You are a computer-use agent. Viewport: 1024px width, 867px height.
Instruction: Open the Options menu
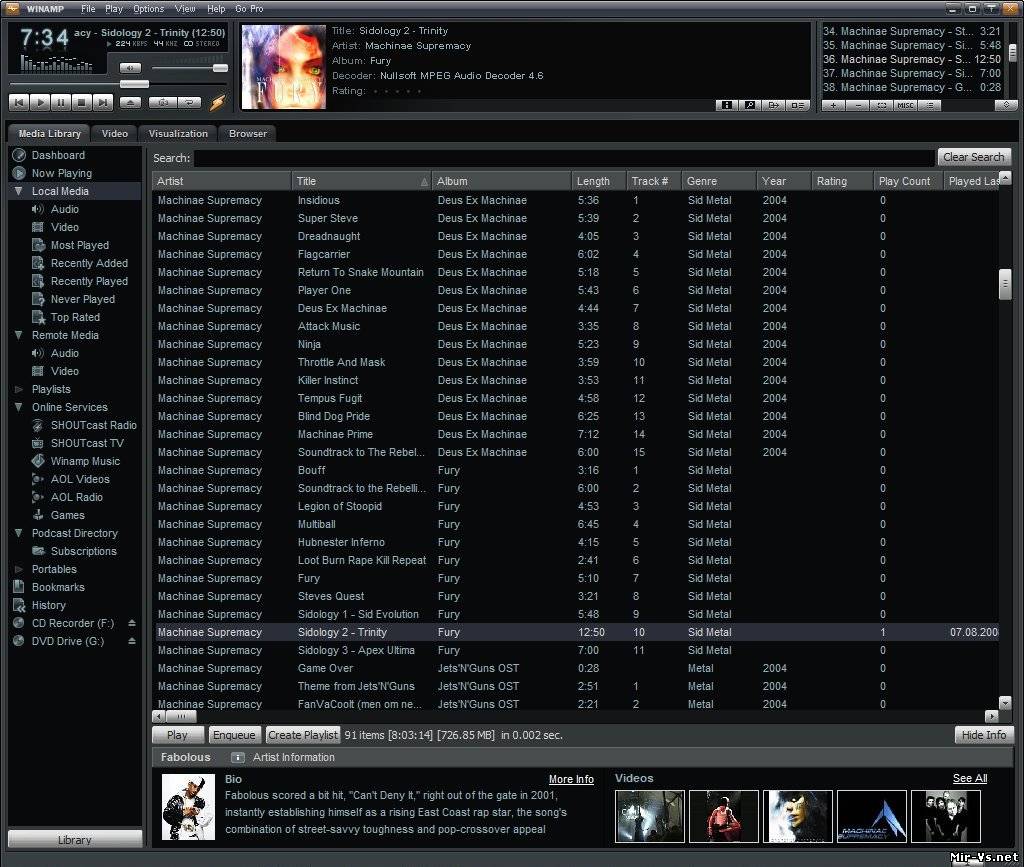(x=148, y=9)
